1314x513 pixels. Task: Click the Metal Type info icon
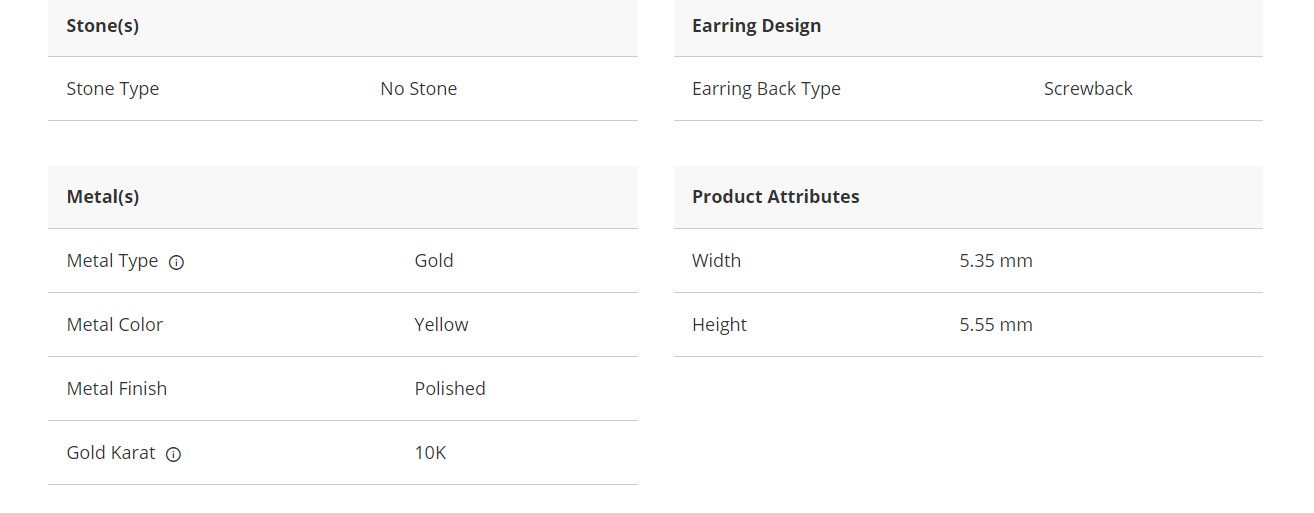tap(176, 263)
